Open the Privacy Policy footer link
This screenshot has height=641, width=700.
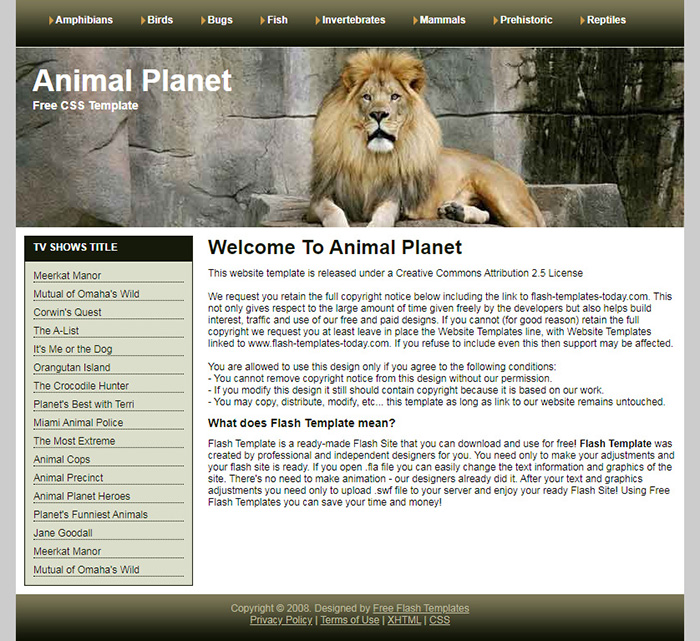click(x=281, y=620)
